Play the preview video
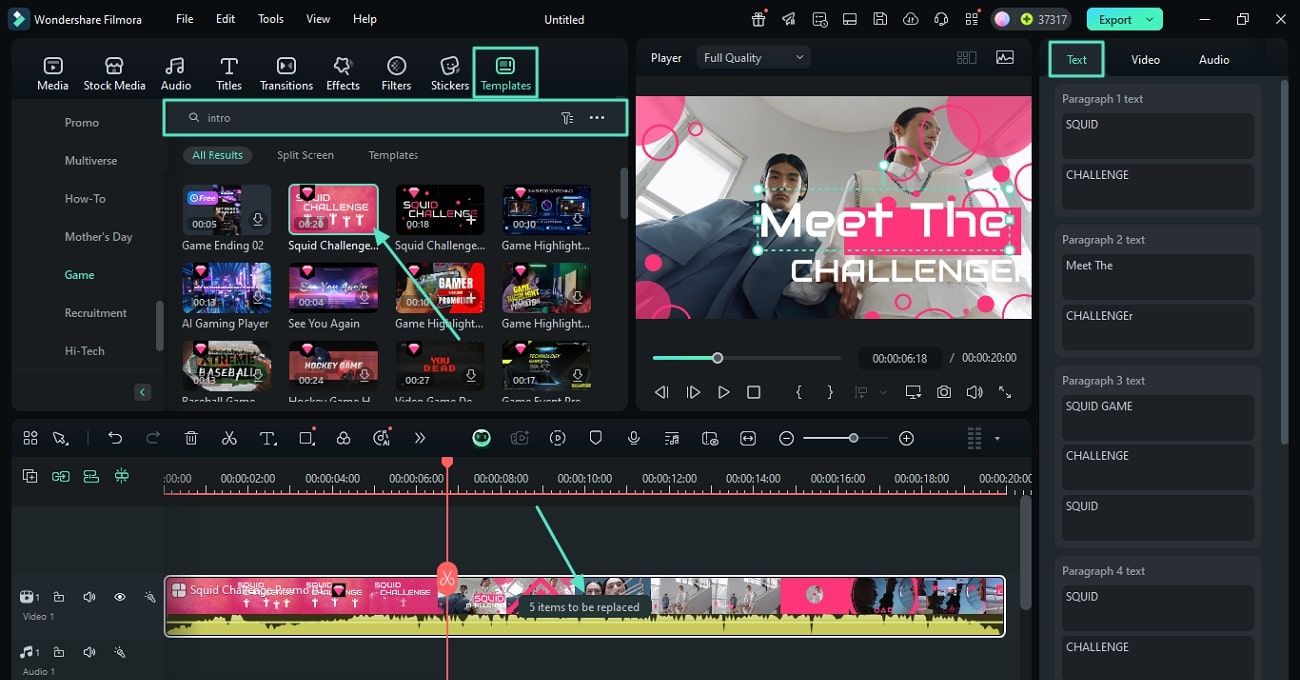1300x680 pixels. click(x=723, y=393)
